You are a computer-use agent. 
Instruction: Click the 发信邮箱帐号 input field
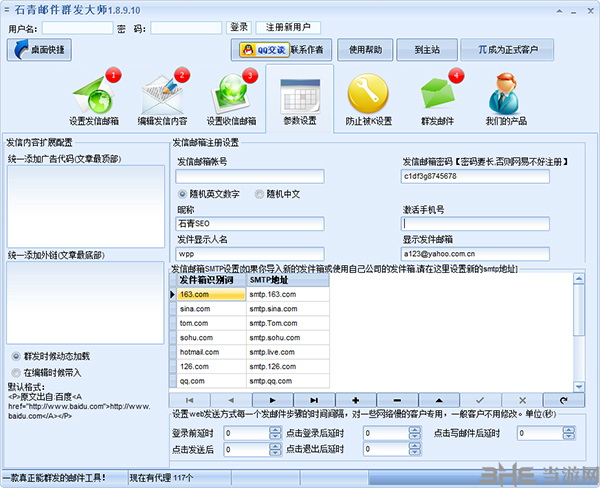pyautogui.click(x=250, y=176)
